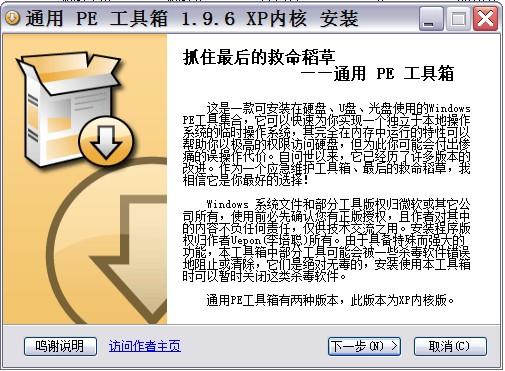Close the installer with the red X
The height and width of the screenshot is (371, 505).
tap(485, 19)
